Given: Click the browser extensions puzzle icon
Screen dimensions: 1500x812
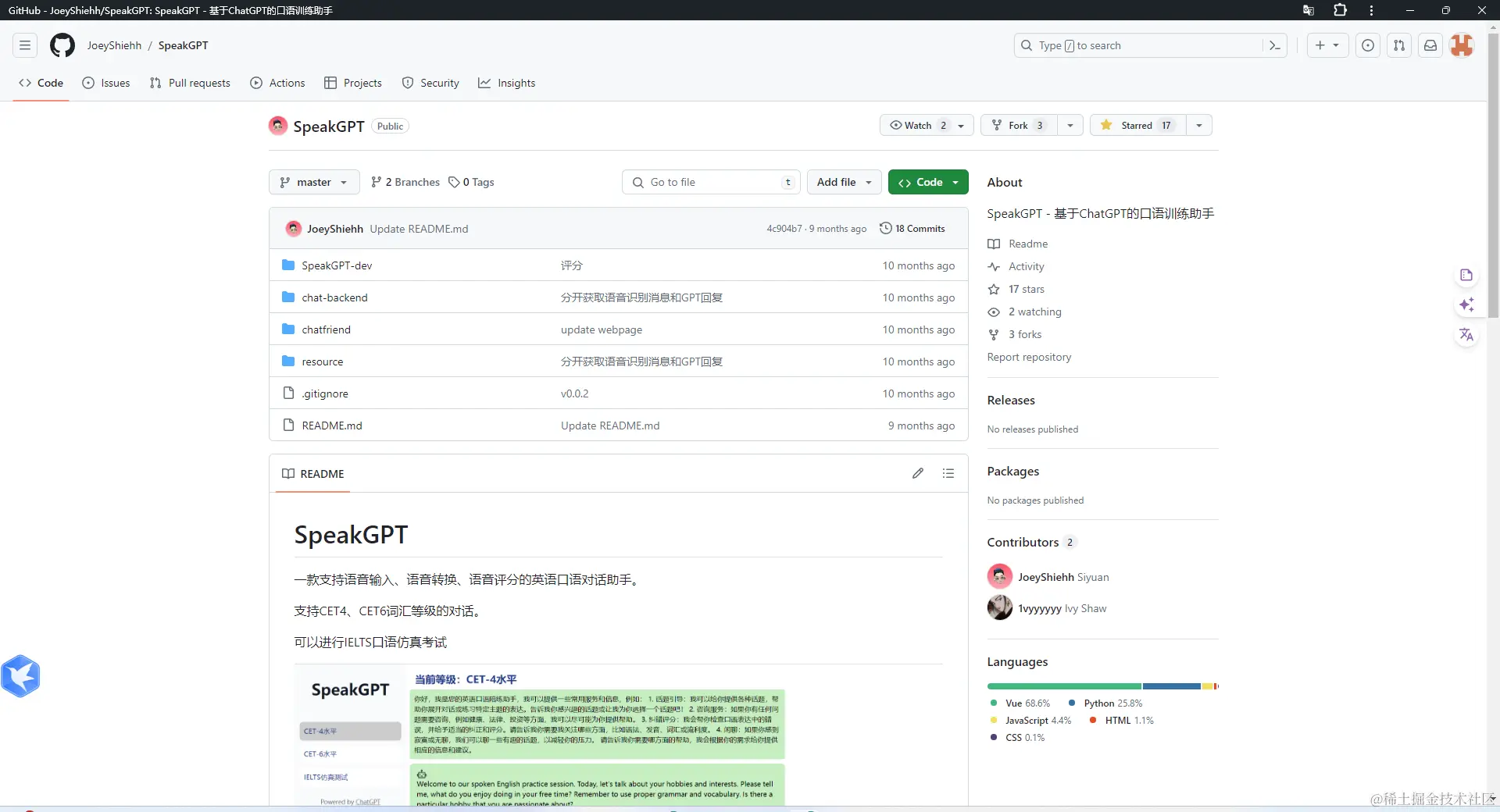Looking at the screenshot, I should click(1340, 10).
